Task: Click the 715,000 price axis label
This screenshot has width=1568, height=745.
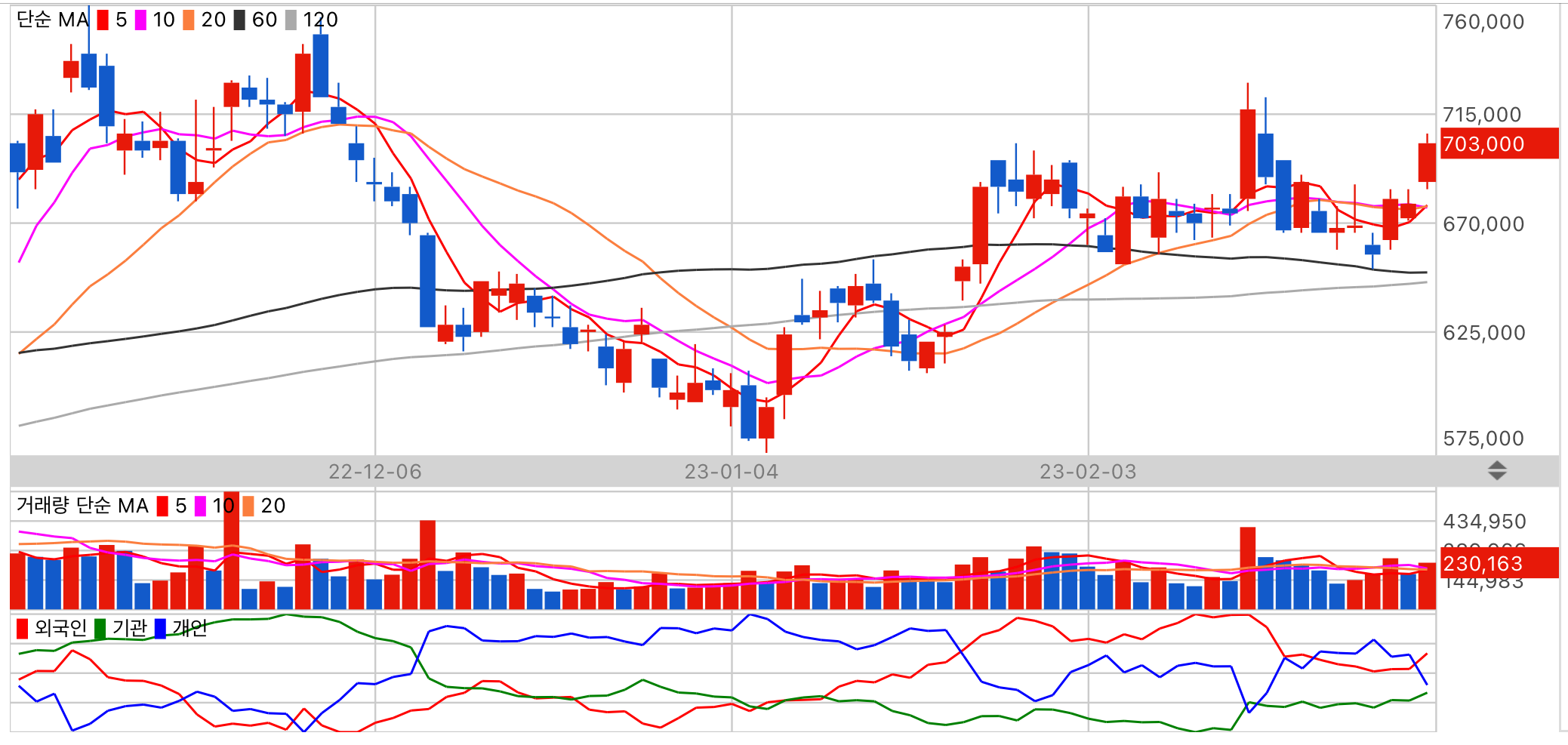Action: 1482,115
